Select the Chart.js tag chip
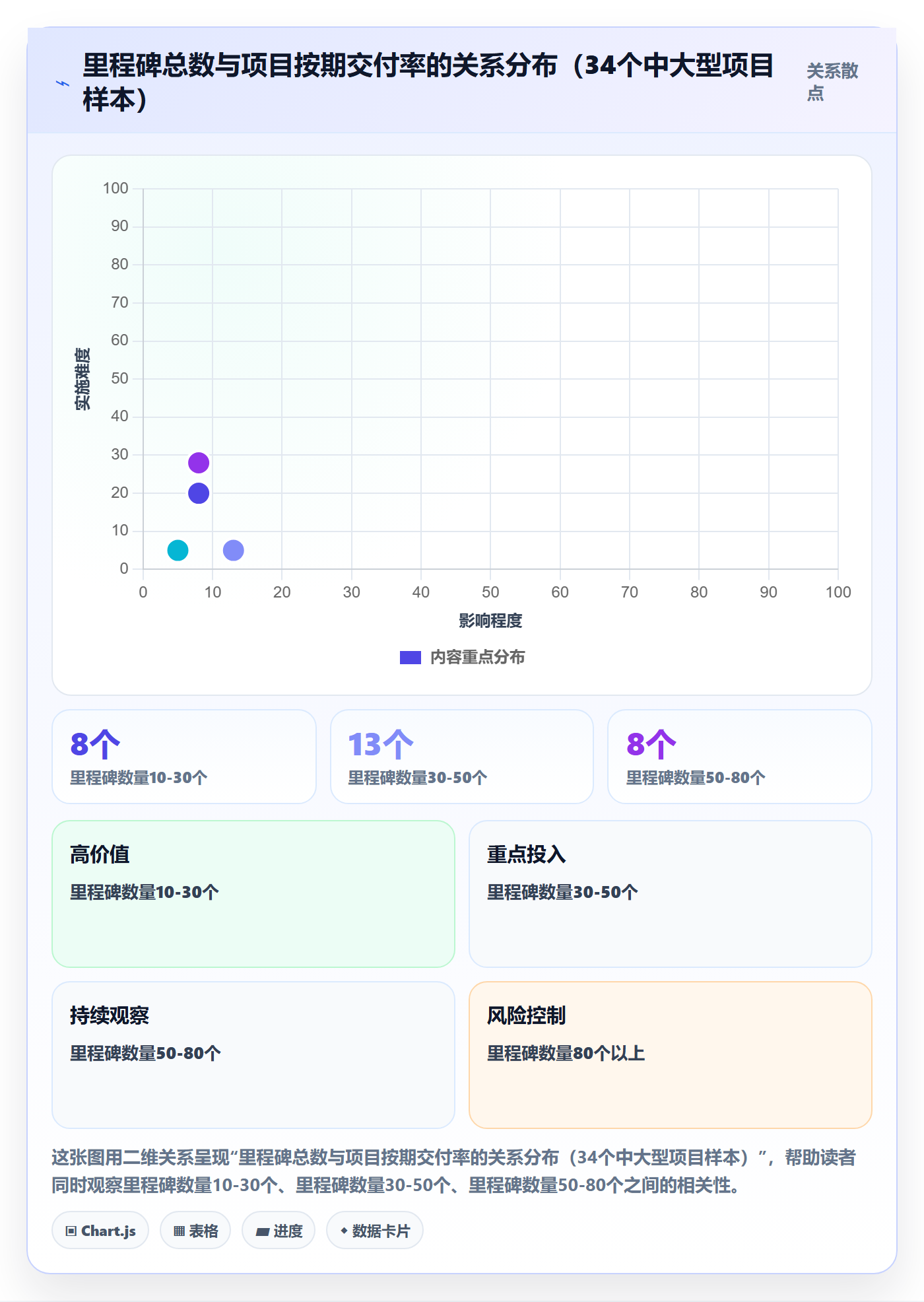 (x=100, y=1231)
